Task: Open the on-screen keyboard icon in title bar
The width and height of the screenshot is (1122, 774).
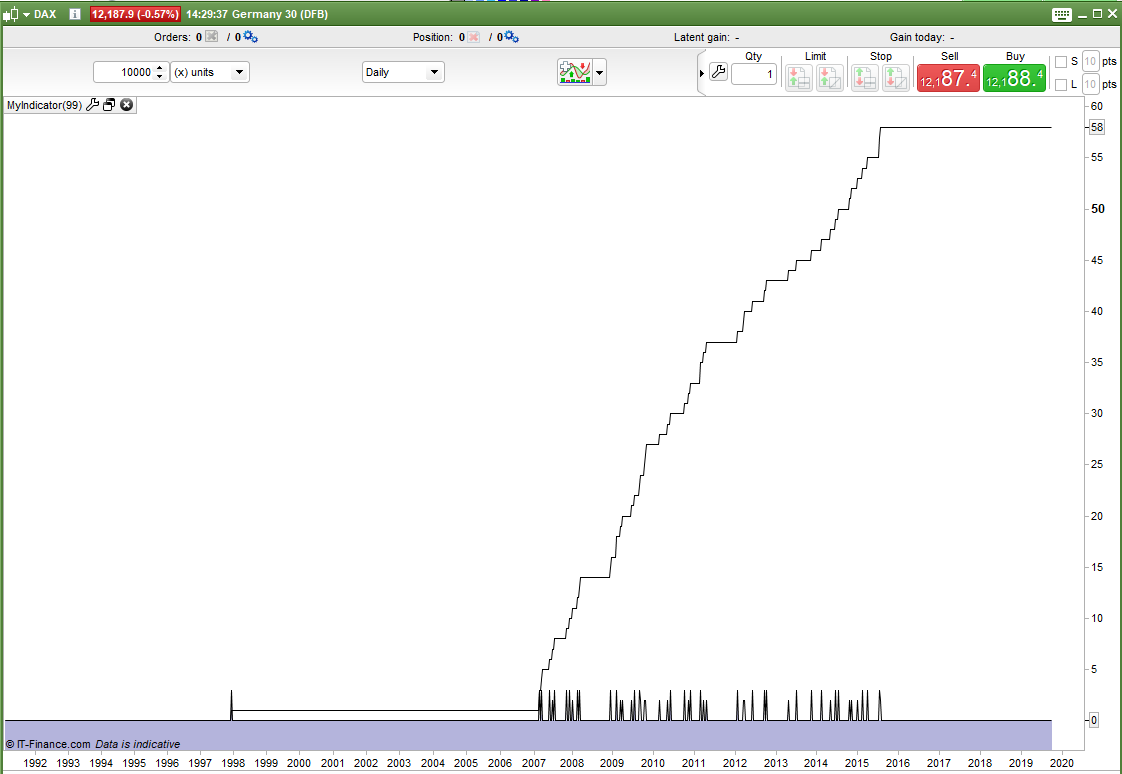Action: pyautogui.click(x=1062, y=14)
